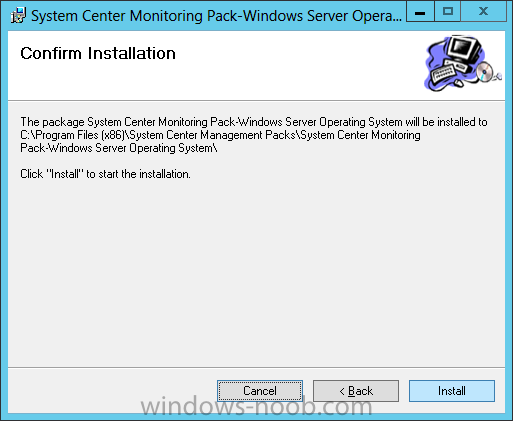513x421 pixels.
Task: Click the computer clipart graphic in the header
Action: pyautogui.click(x=463, y=63)
